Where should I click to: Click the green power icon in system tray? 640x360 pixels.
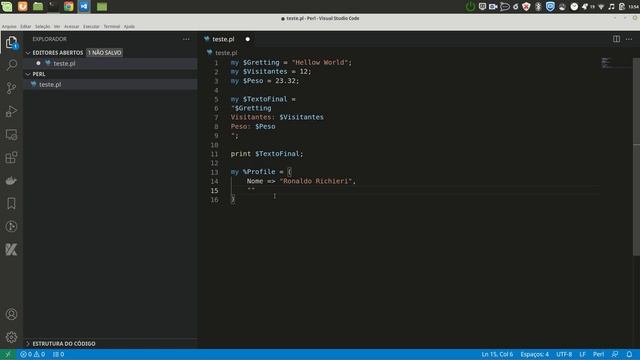pos(470,6)
